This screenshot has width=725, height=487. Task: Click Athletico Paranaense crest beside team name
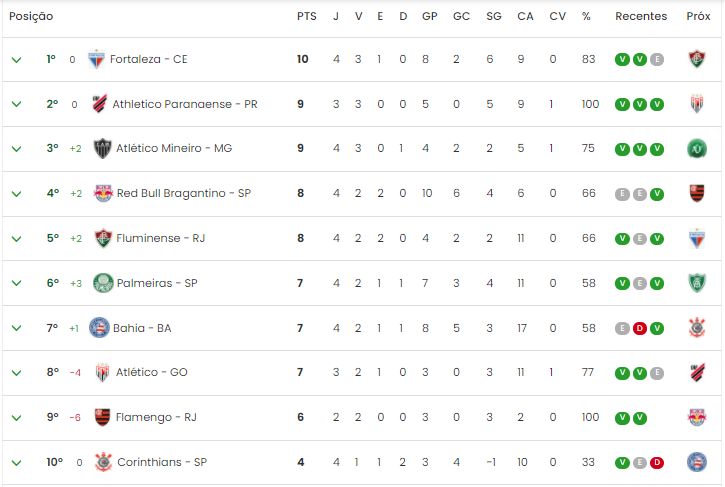[x=99, y=104]
